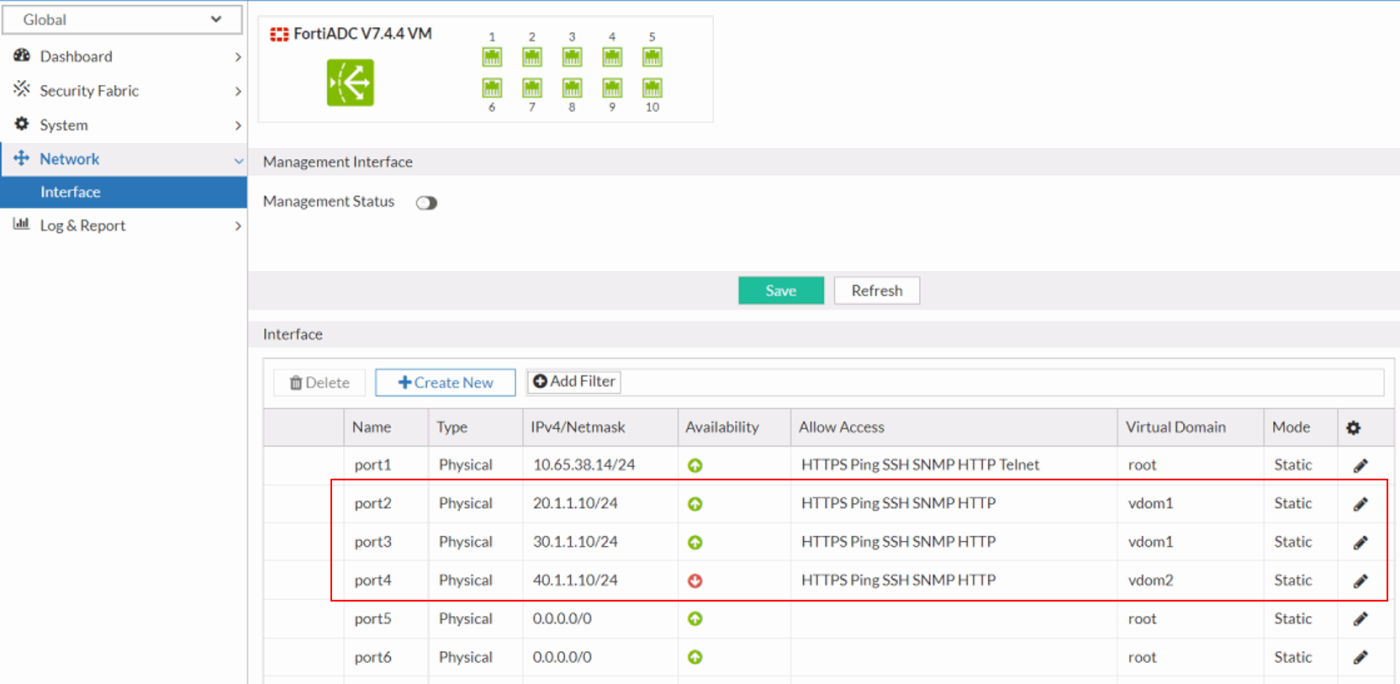Image resolution: width=1400 pixels, height=684 pixels.
Task: Open the table column settings gear icon
Action: [1353, 427]
